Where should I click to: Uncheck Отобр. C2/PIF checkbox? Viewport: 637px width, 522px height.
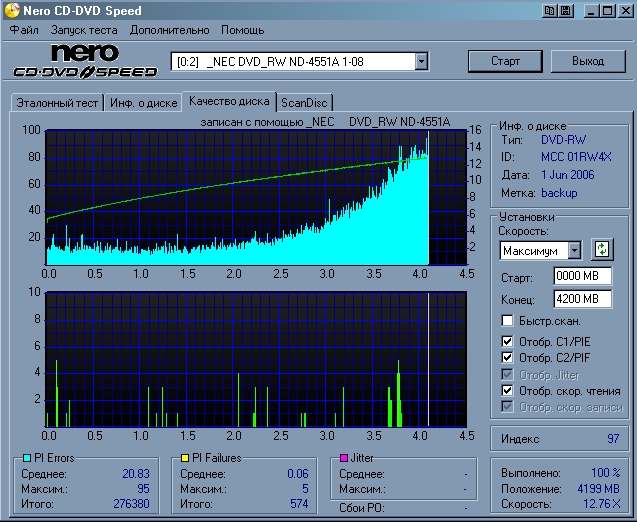click(508, 357)
